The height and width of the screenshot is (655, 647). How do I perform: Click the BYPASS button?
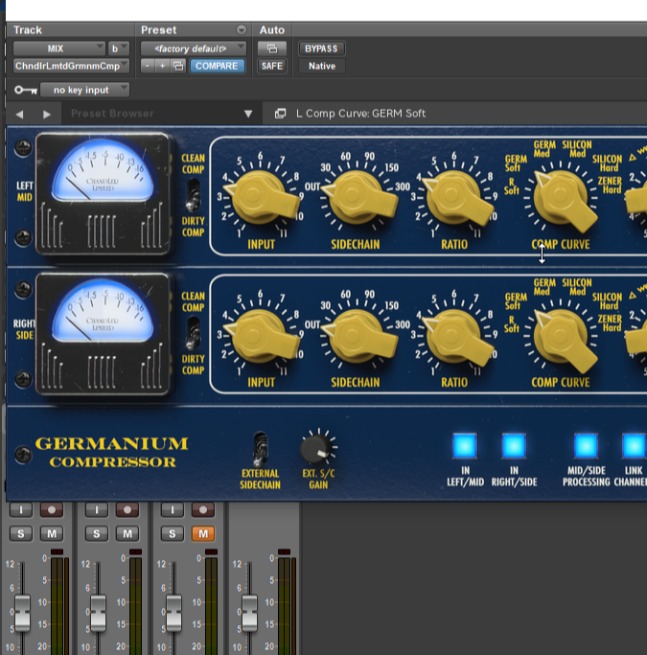pos(320,48)
